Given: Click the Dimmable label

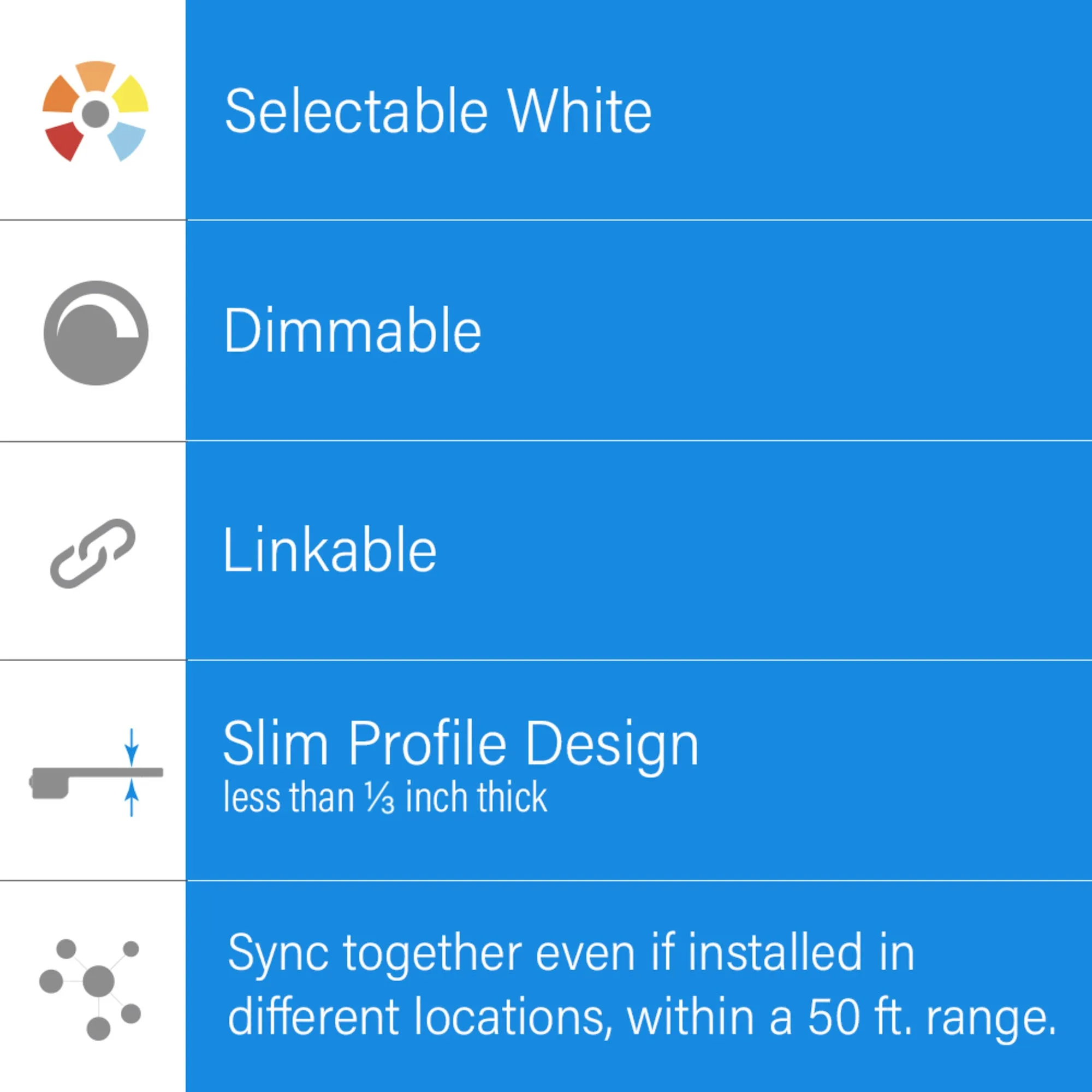Looking at the screenshot, I should pyautogui.click(x=352, y=331).
